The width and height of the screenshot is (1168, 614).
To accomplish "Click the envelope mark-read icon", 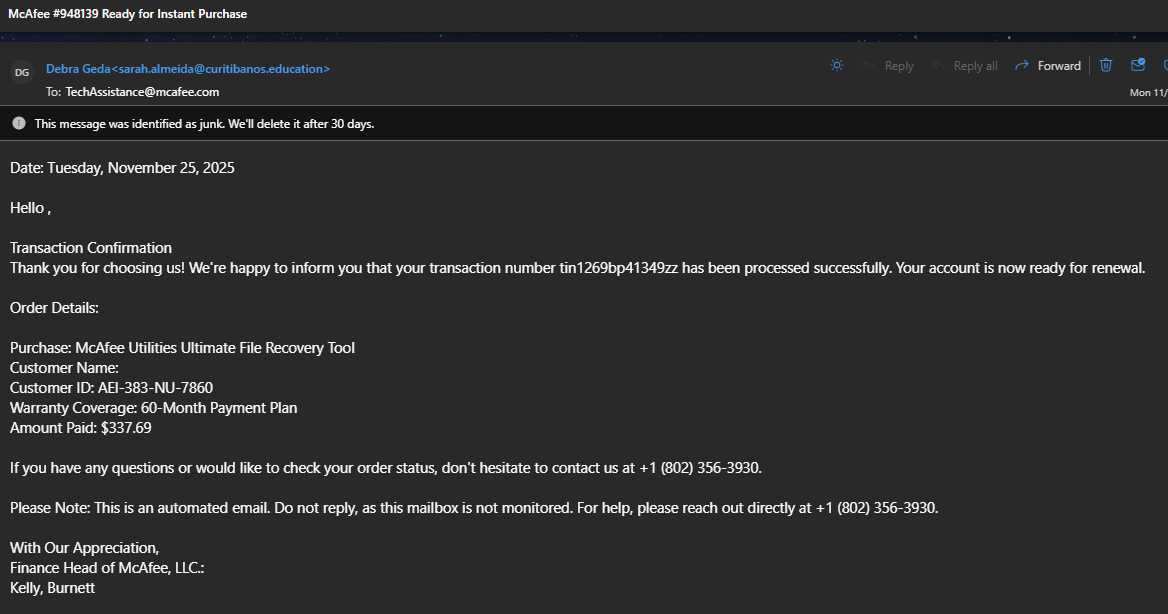I will coord(1137,66).
